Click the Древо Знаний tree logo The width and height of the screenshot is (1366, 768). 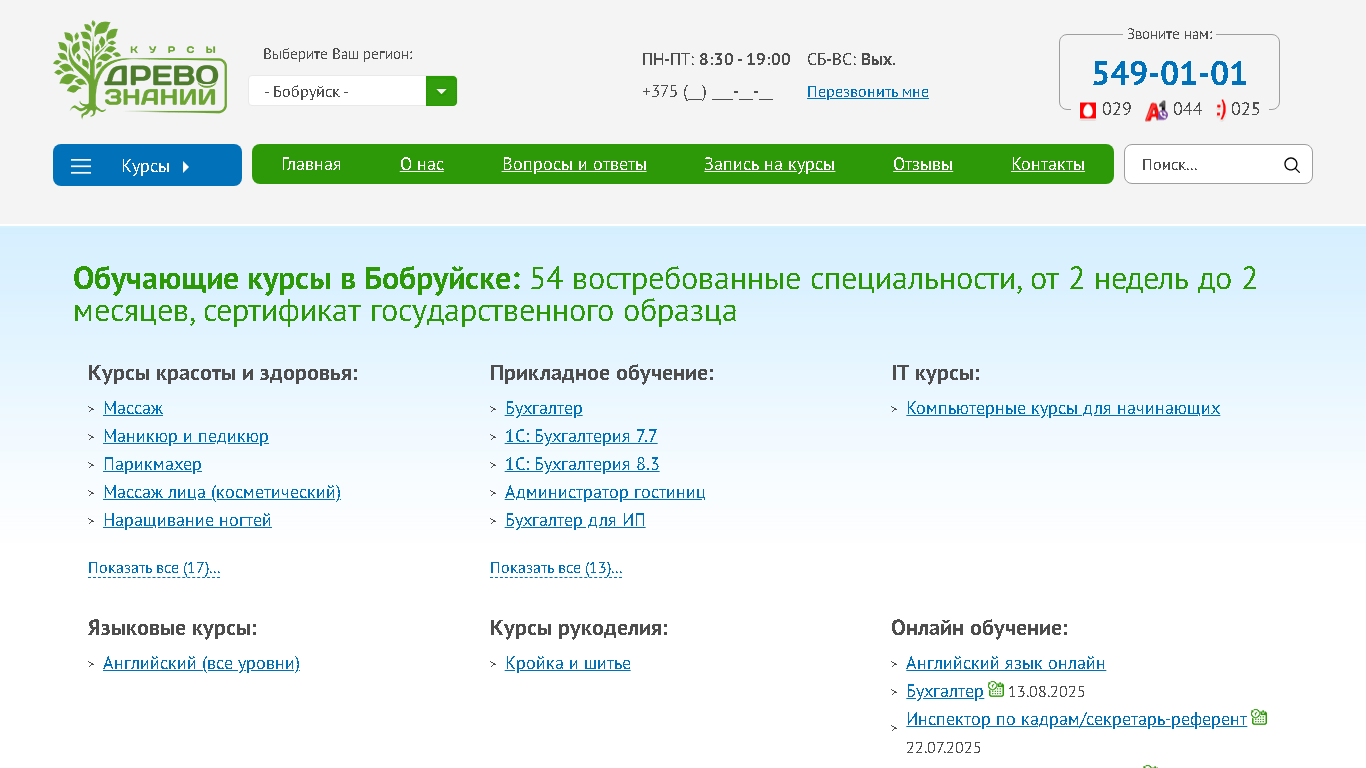pos(140,69)
